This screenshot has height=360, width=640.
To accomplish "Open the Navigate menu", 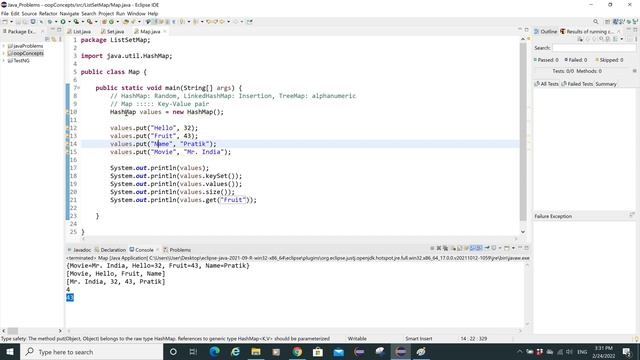I will click(x=69, y=13).
